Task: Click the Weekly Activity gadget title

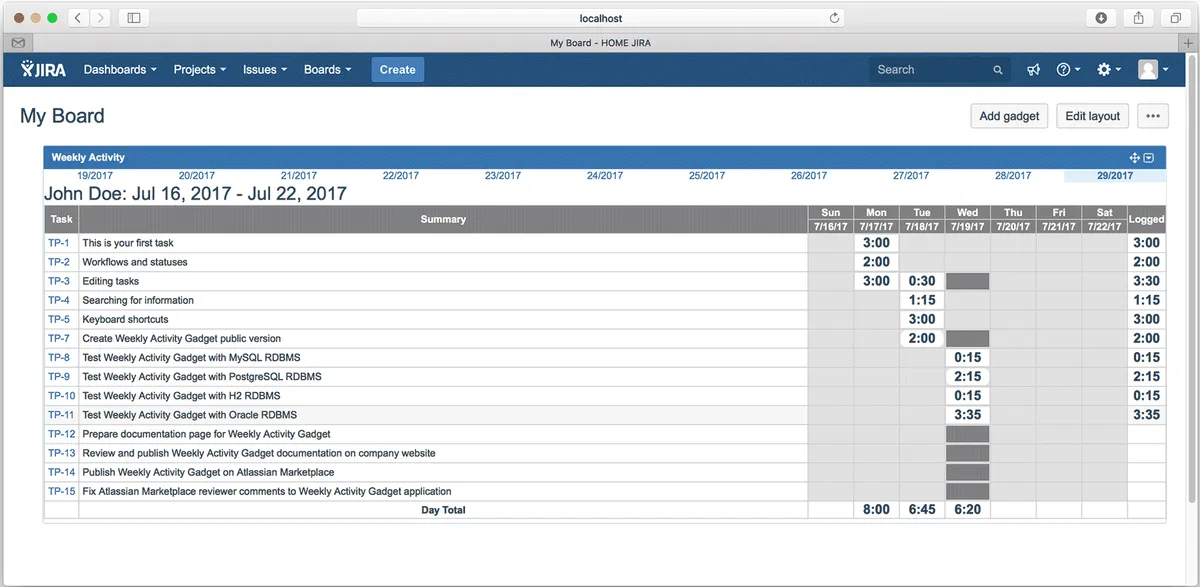Action: pos(88,157)
